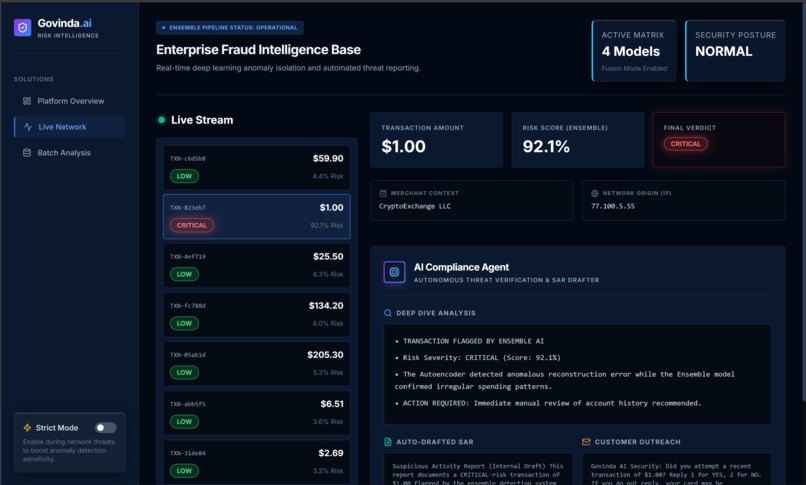Click the LOW badge on the $134.20 transaction

(184, 323)
